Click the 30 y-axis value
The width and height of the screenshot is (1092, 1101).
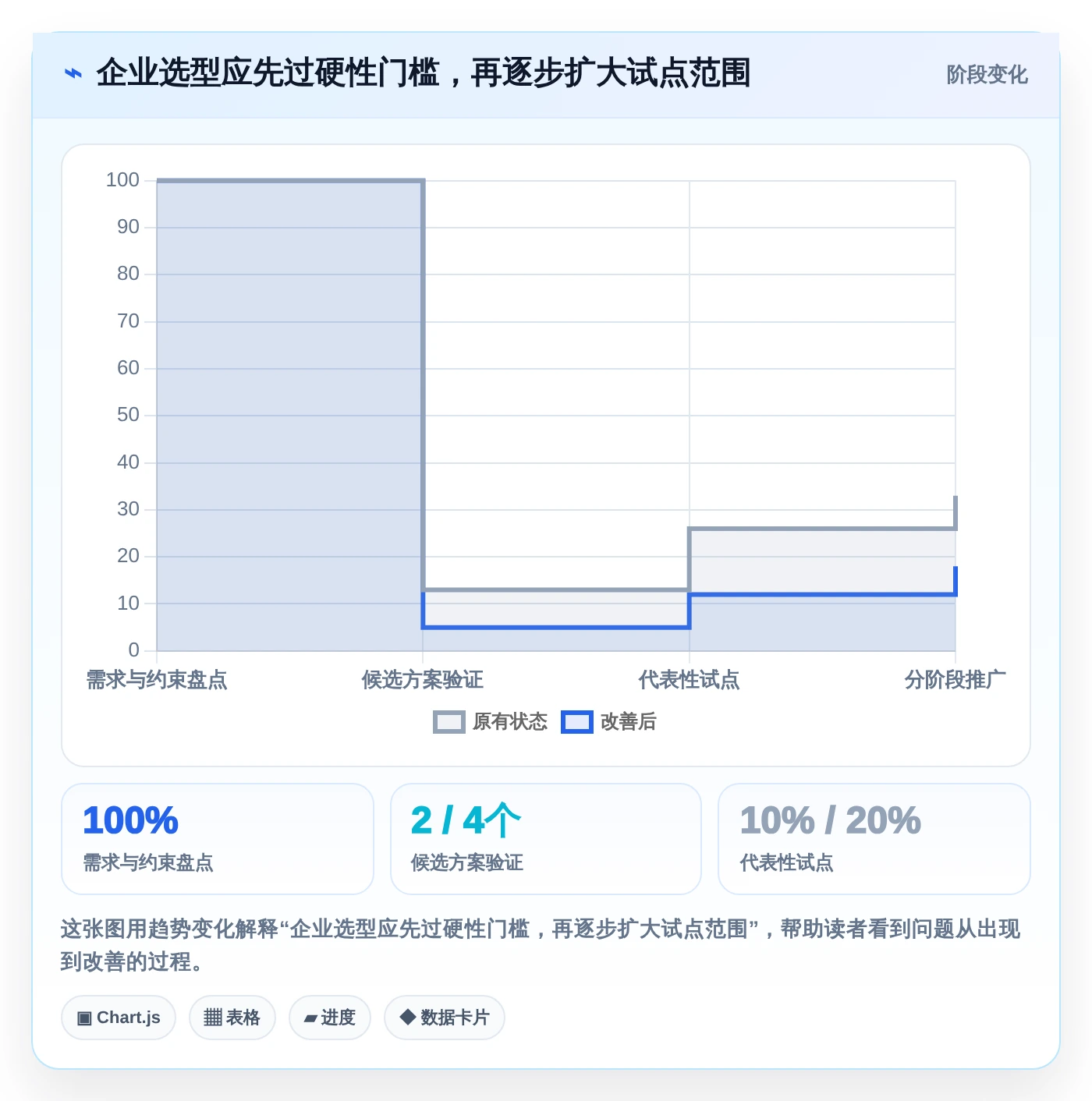click(x=128, y=509)
